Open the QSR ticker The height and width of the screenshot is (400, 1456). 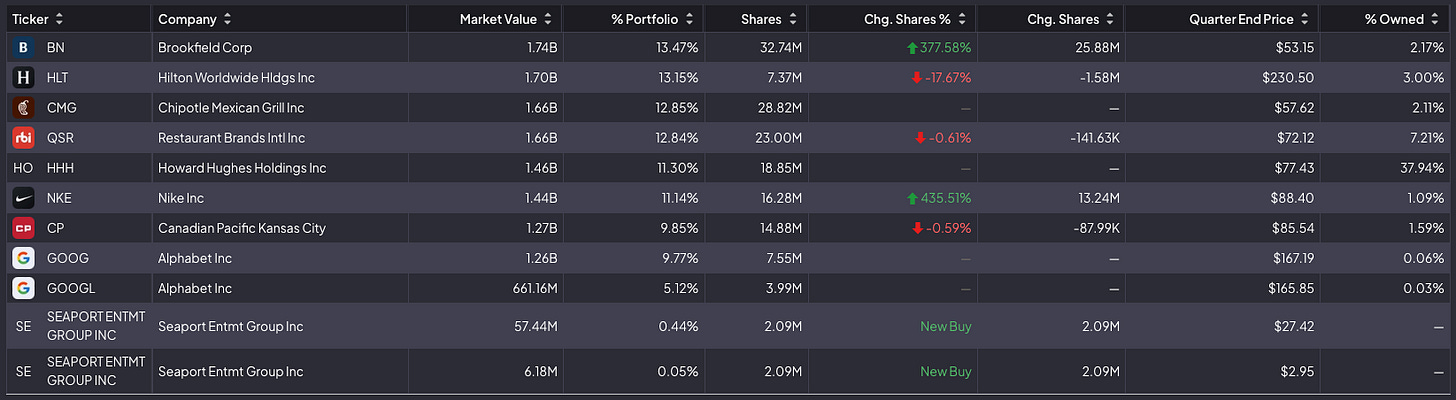pyautogui.click(x=60, y=137)
